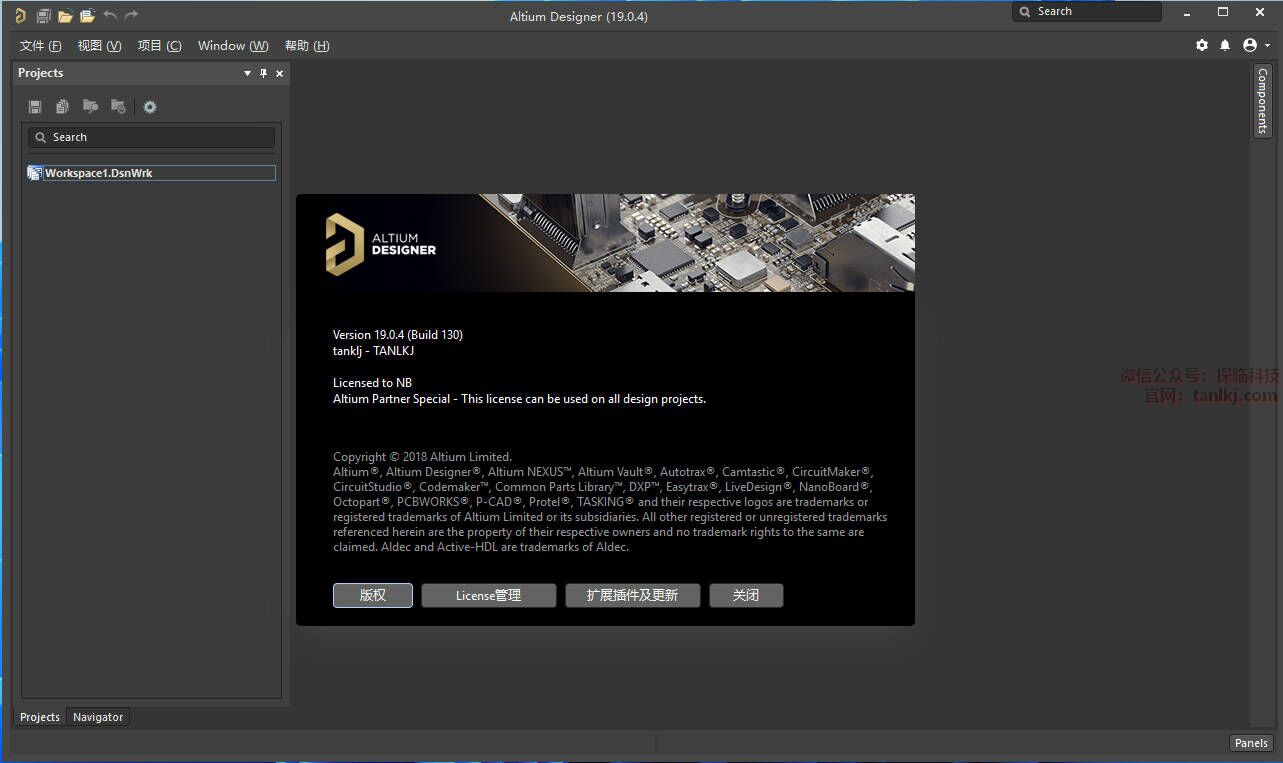This screenshot has height=763, width=1283.
Task: Click Open Project folder icon in title bar
Action: pyautogui.click(x=87, y=15)
